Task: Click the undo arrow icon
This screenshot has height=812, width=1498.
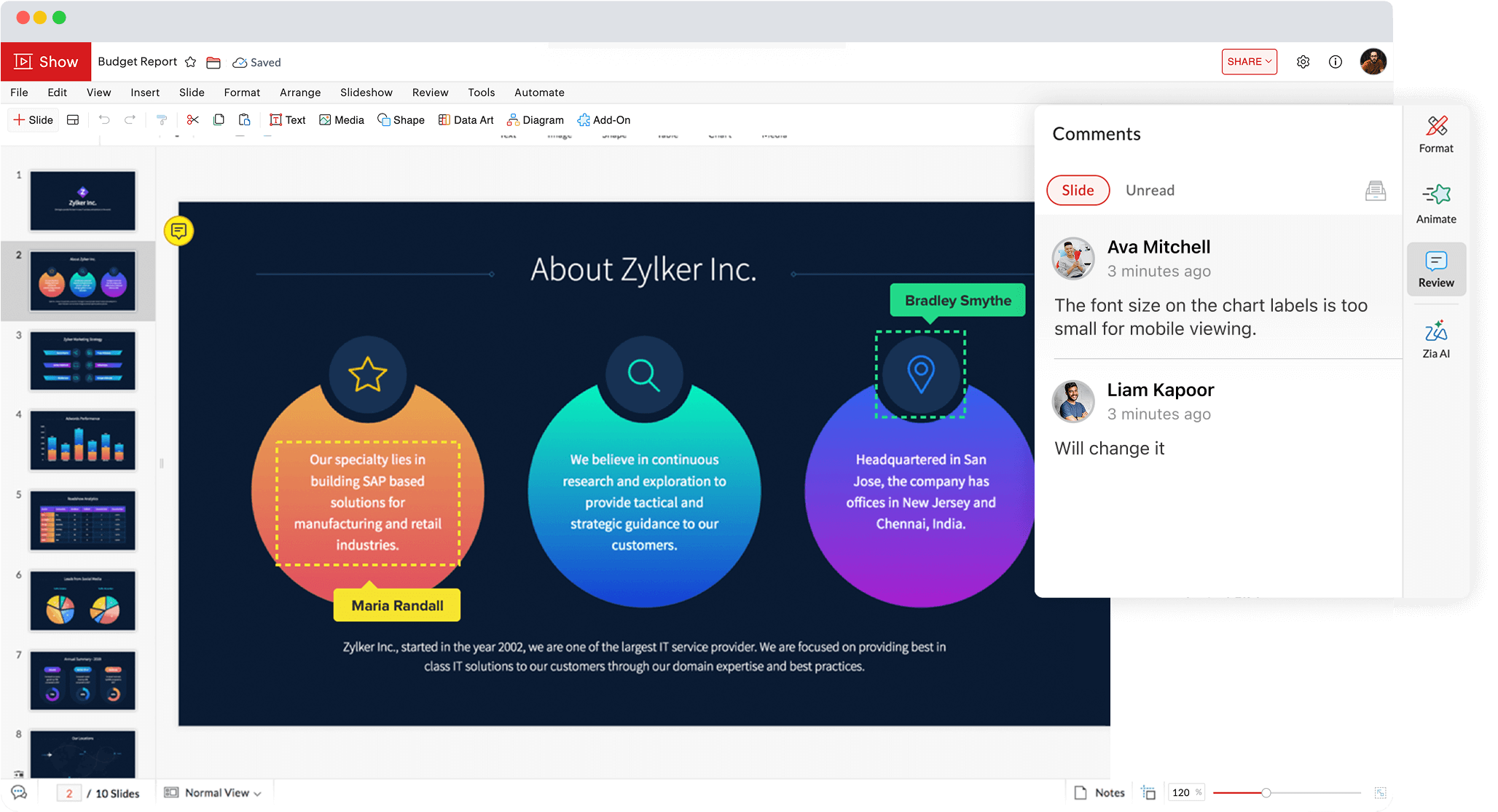Action: pyautogui.click(x=104, y=120)
